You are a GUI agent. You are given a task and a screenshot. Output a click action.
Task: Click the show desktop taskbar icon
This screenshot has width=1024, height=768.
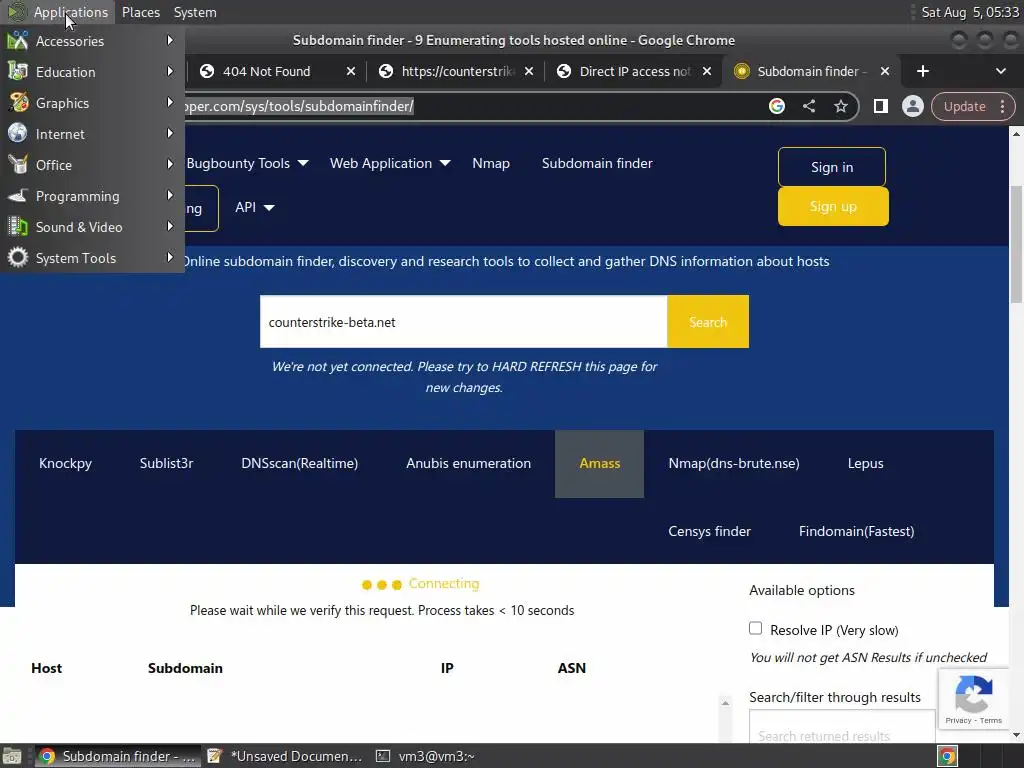(12, 756)
